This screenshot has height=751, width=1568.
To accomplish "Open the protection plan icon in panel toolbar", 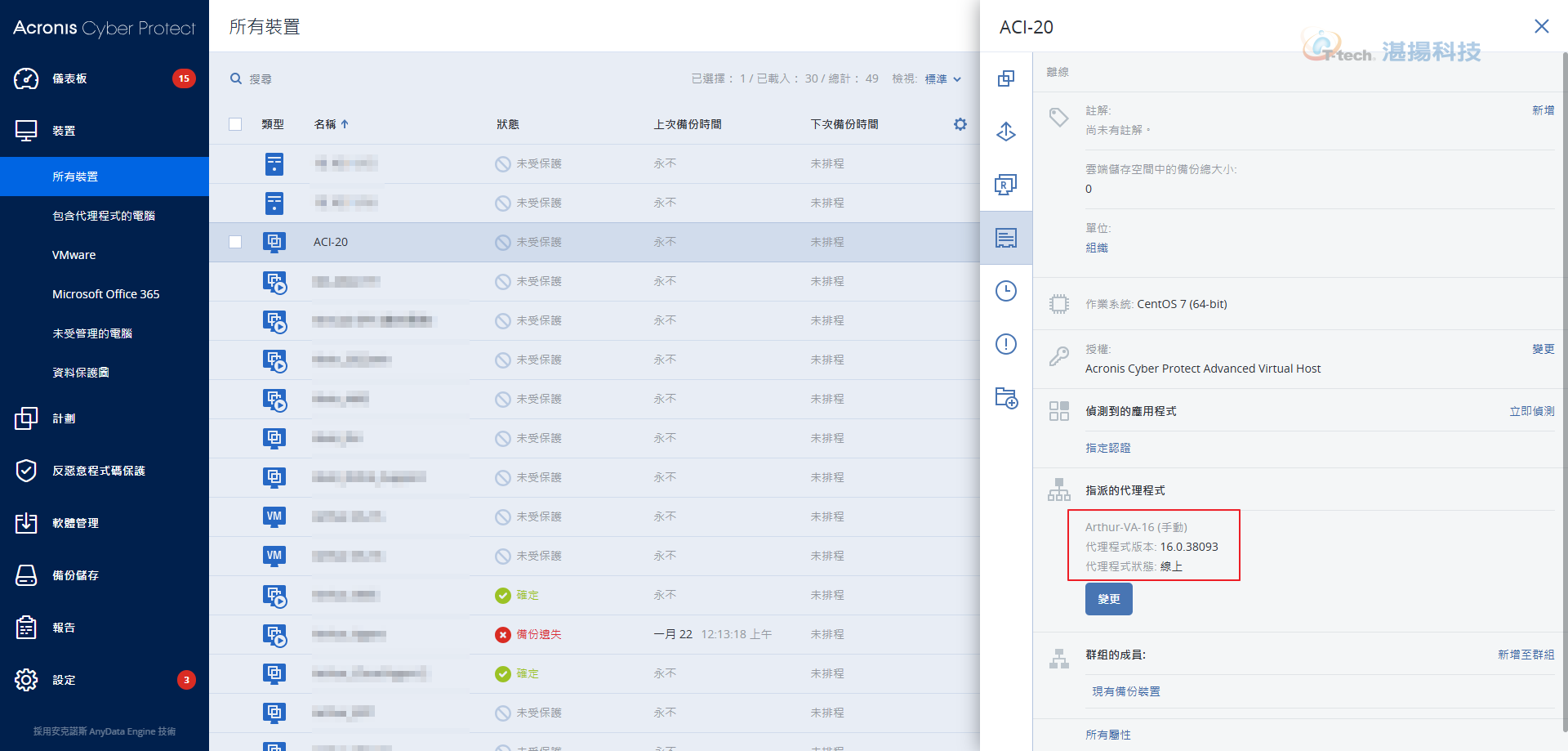I will tap(1006, 78).
